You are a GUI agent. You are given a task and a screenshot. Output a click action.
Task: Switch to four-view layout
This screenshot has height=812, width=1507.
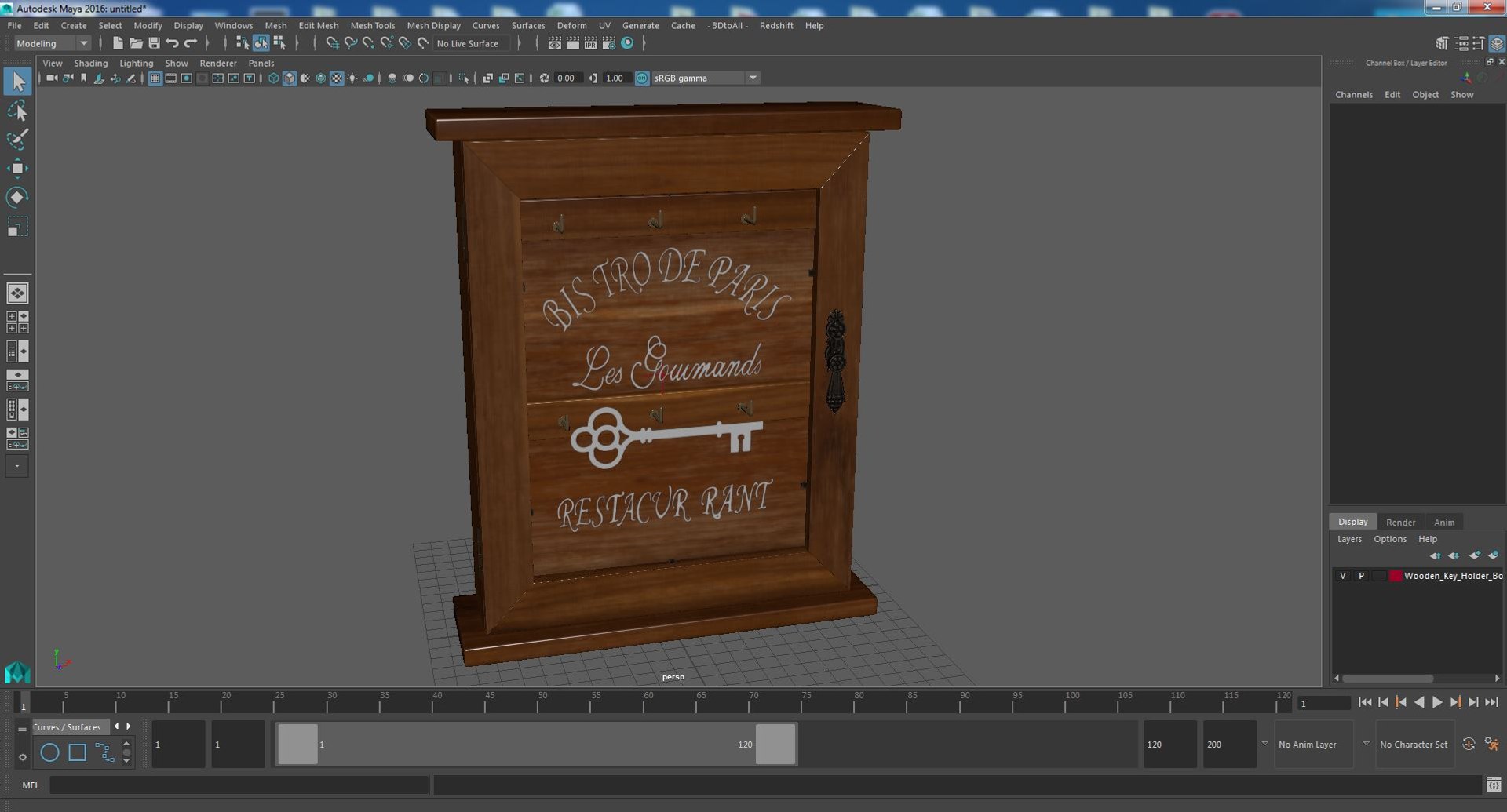tap(17, 322)
